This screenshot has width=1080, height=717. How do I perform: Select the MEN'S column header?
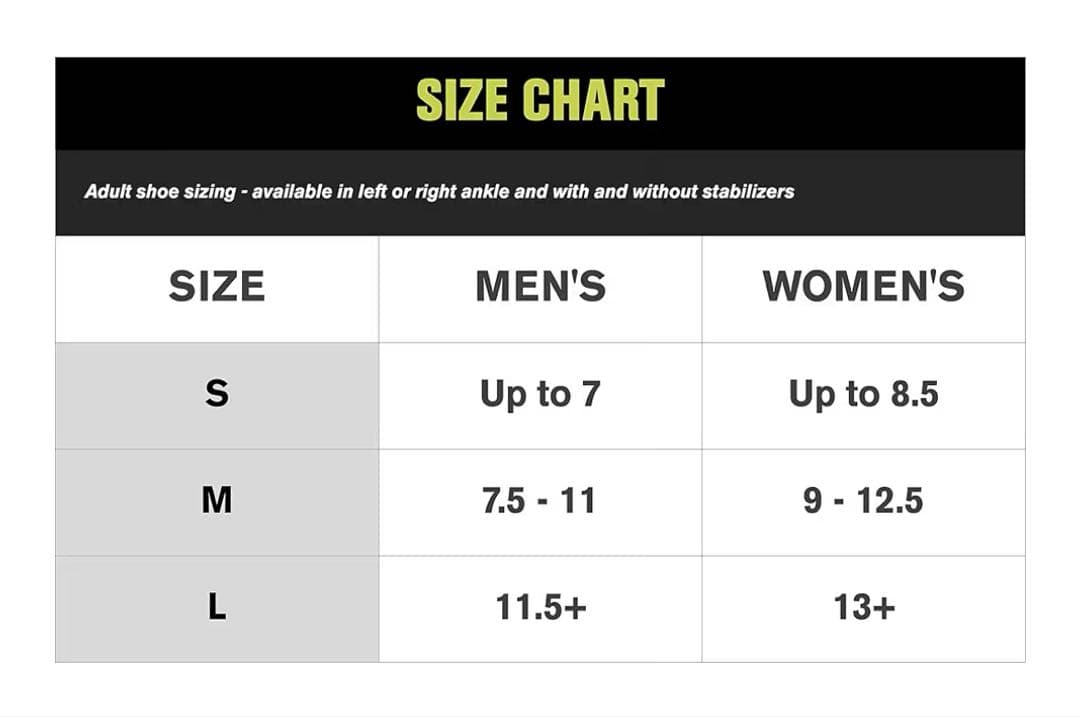540,287
